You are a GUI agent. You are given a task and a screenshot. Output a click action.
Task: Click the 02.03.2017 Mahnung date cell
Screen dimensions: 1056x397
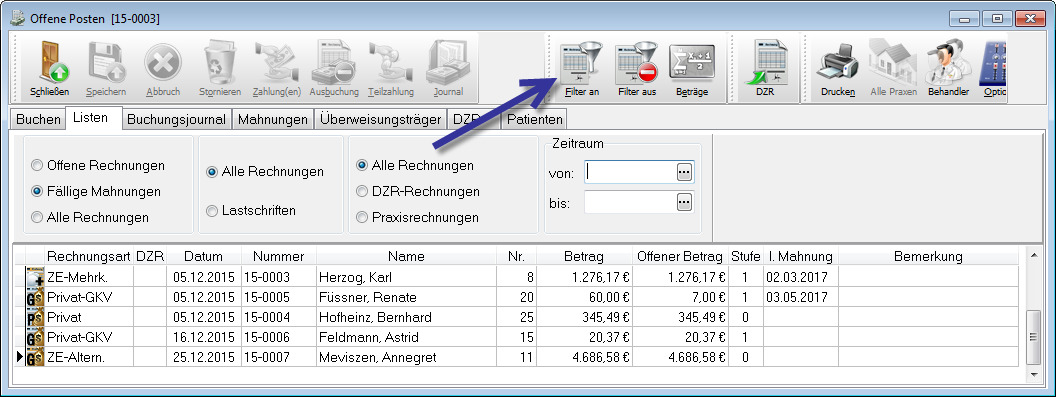[x=800, y=277]
